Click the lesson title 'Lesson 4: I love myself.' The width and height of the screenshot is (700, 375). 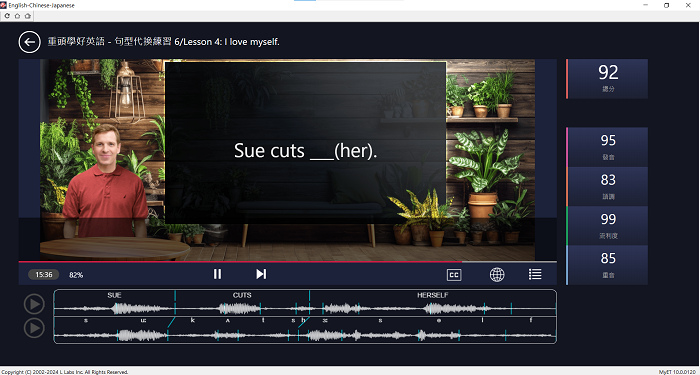(231, 42)
